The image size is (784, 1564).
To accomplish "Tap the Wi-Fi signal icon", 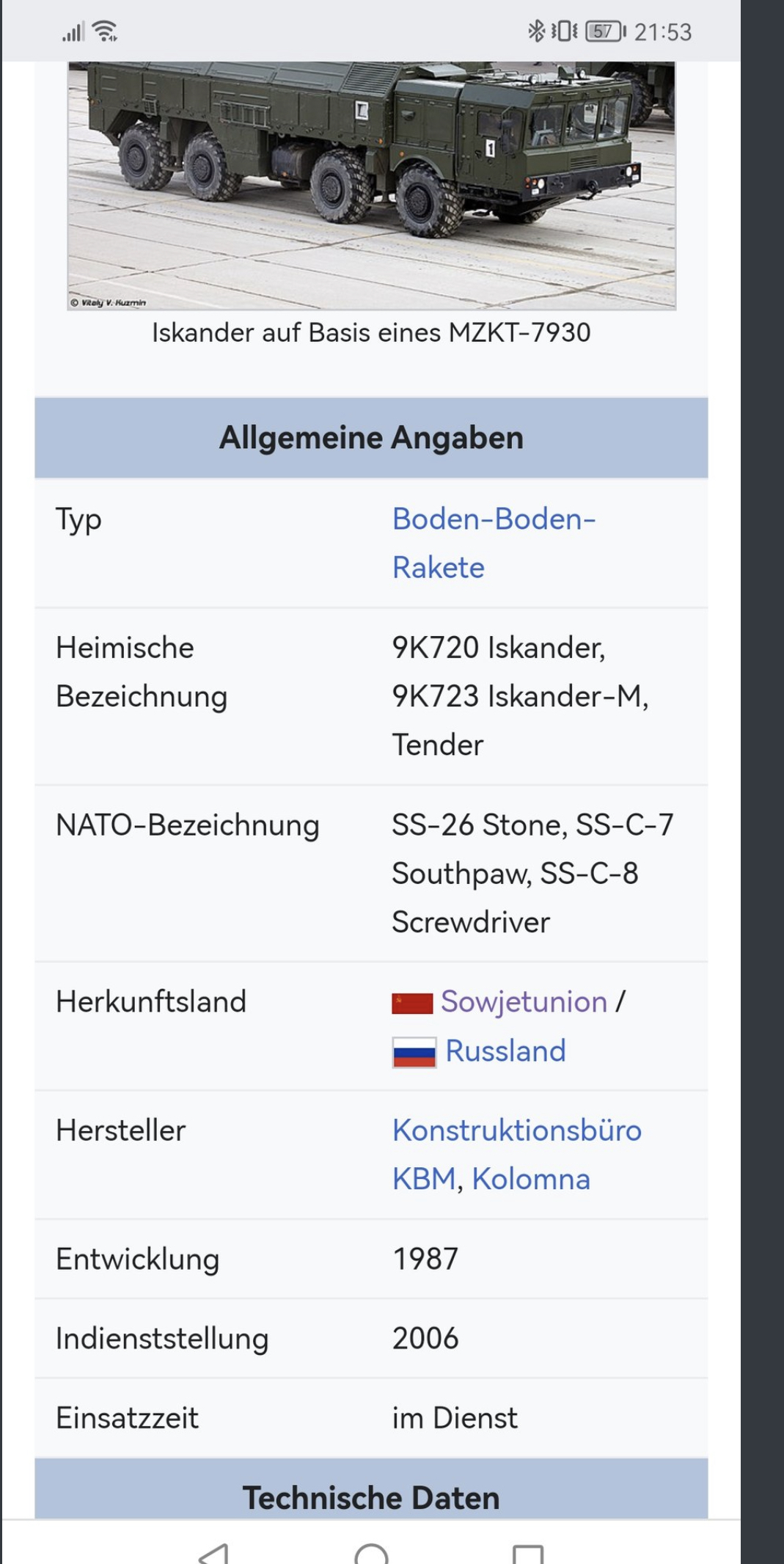I will tap(106, 32).
